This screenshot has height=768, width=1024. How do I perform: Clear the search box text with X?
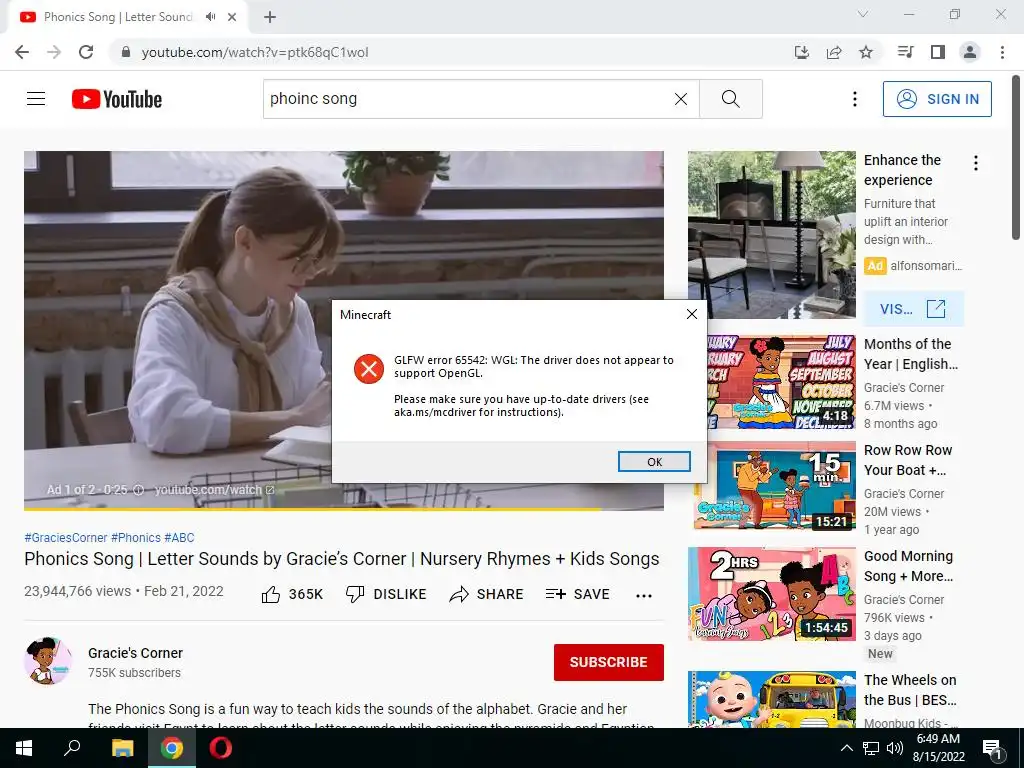point(680,99)
